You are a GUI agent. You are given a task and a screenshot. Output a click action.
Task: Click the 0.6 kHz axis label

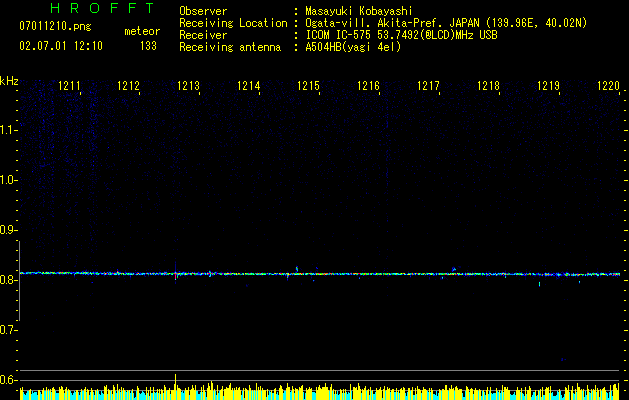tap(8, 380)
